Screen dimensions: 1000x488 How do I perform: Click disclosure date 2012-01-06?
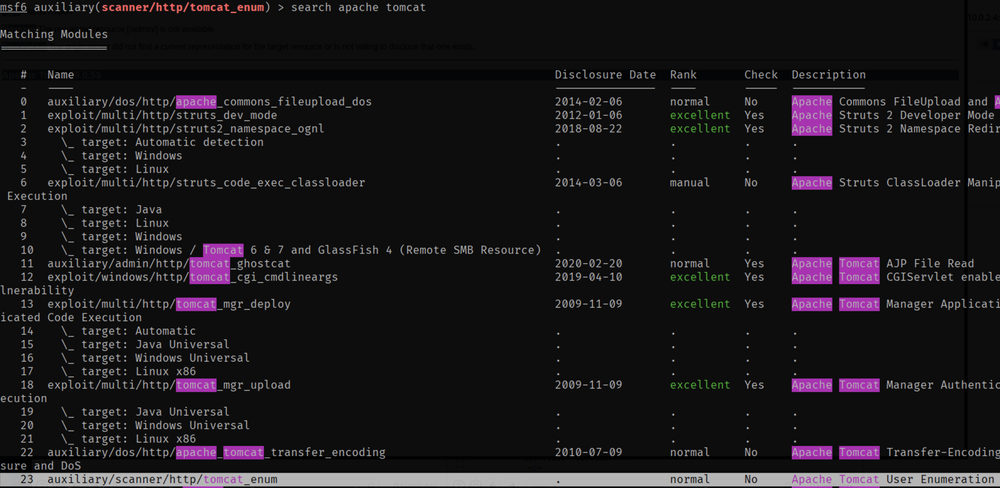coord(589,115)
